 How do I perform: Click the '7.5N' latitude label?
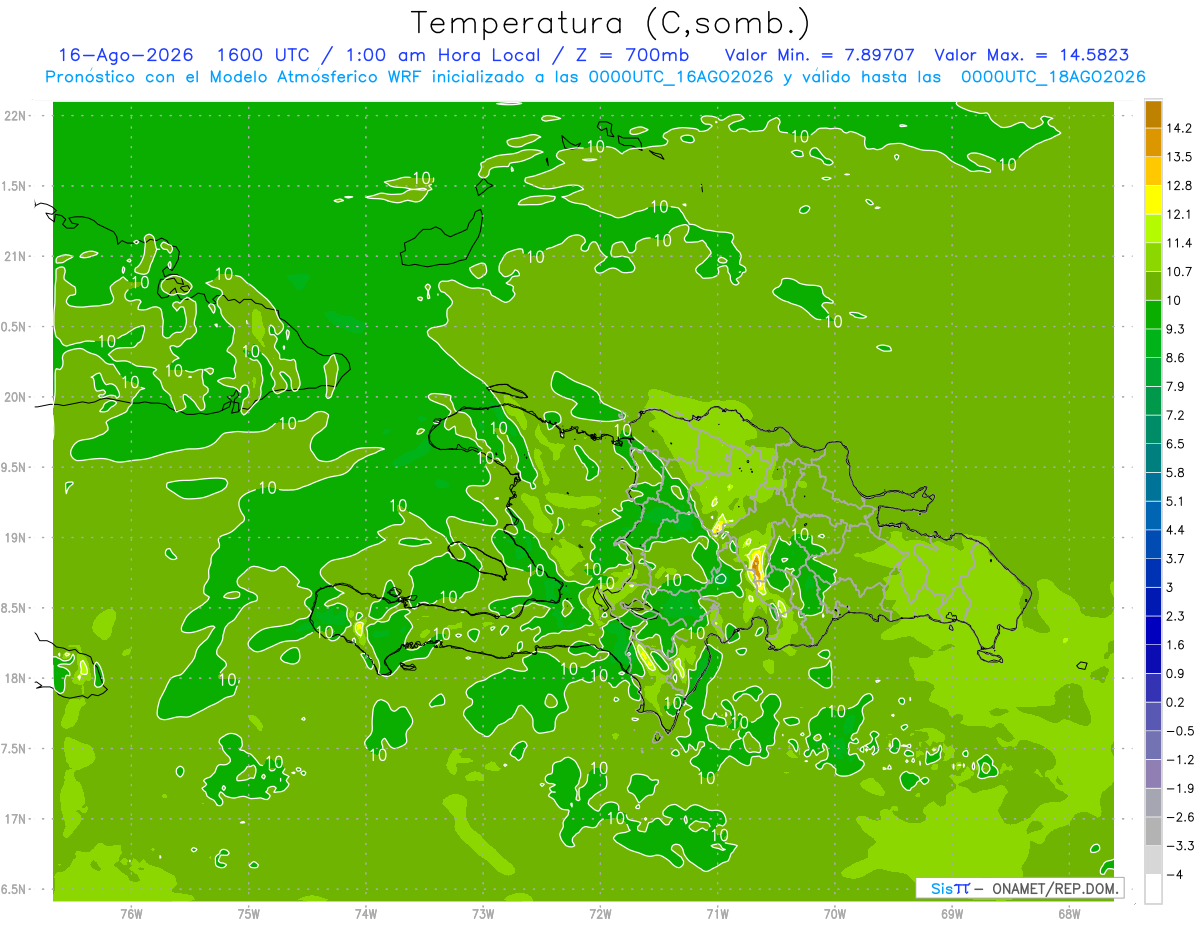click(x=15, y=749)
